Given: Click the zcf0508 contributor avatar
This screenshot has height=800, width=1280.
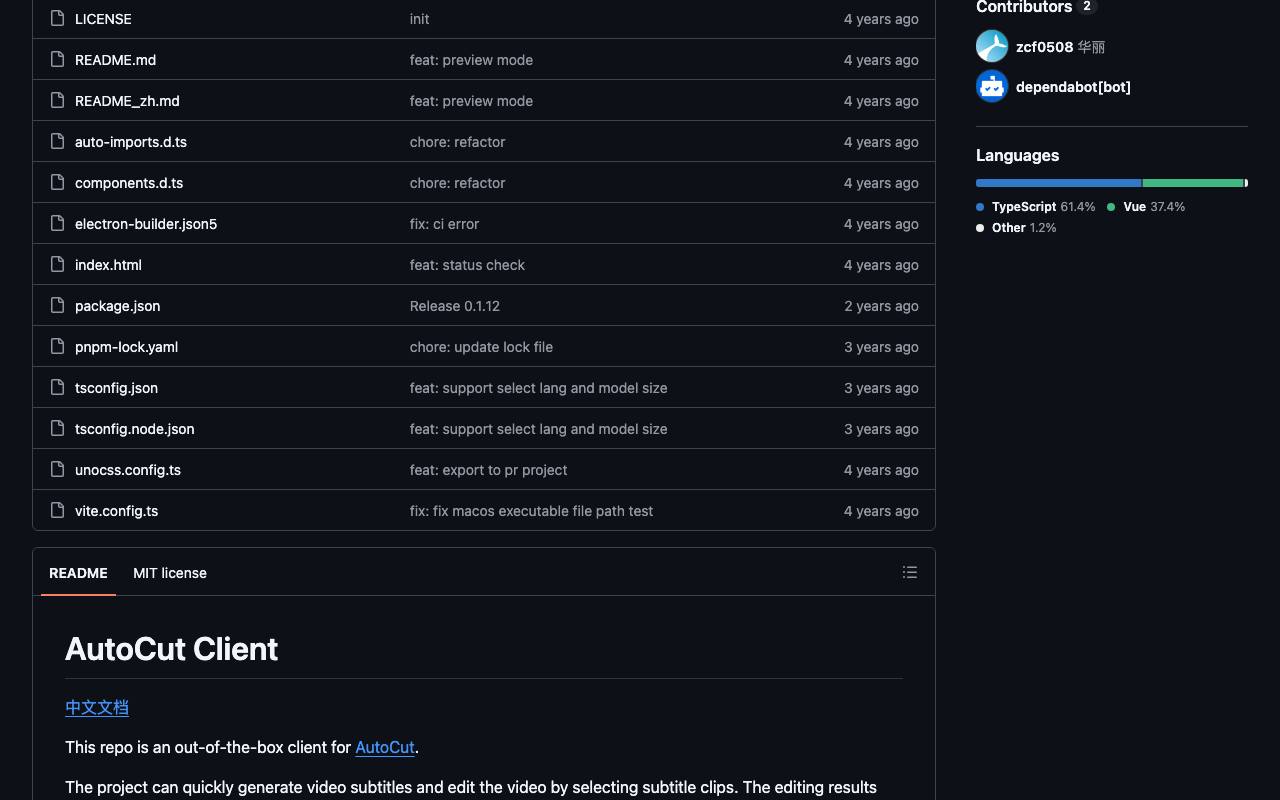Looking at the screenshot, I should [x=992, y=46].
